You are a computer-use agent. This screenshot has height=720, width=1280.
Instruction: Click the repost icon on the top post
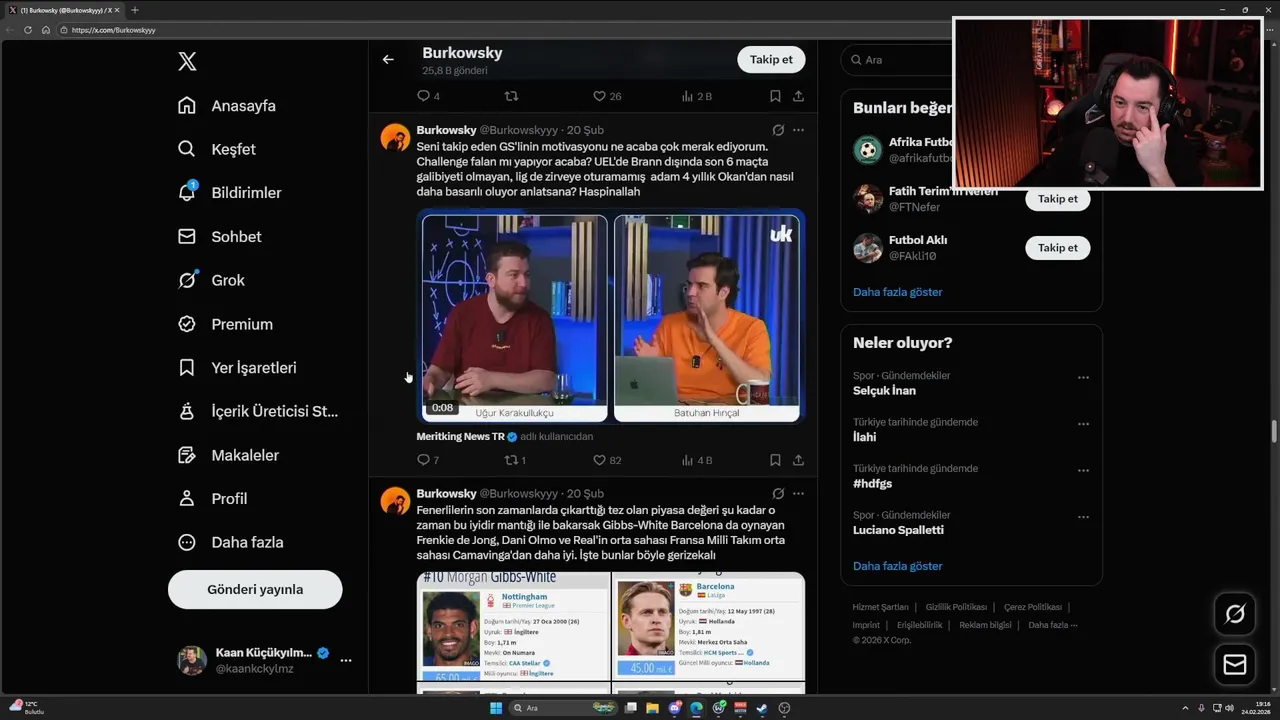[511, 96]
